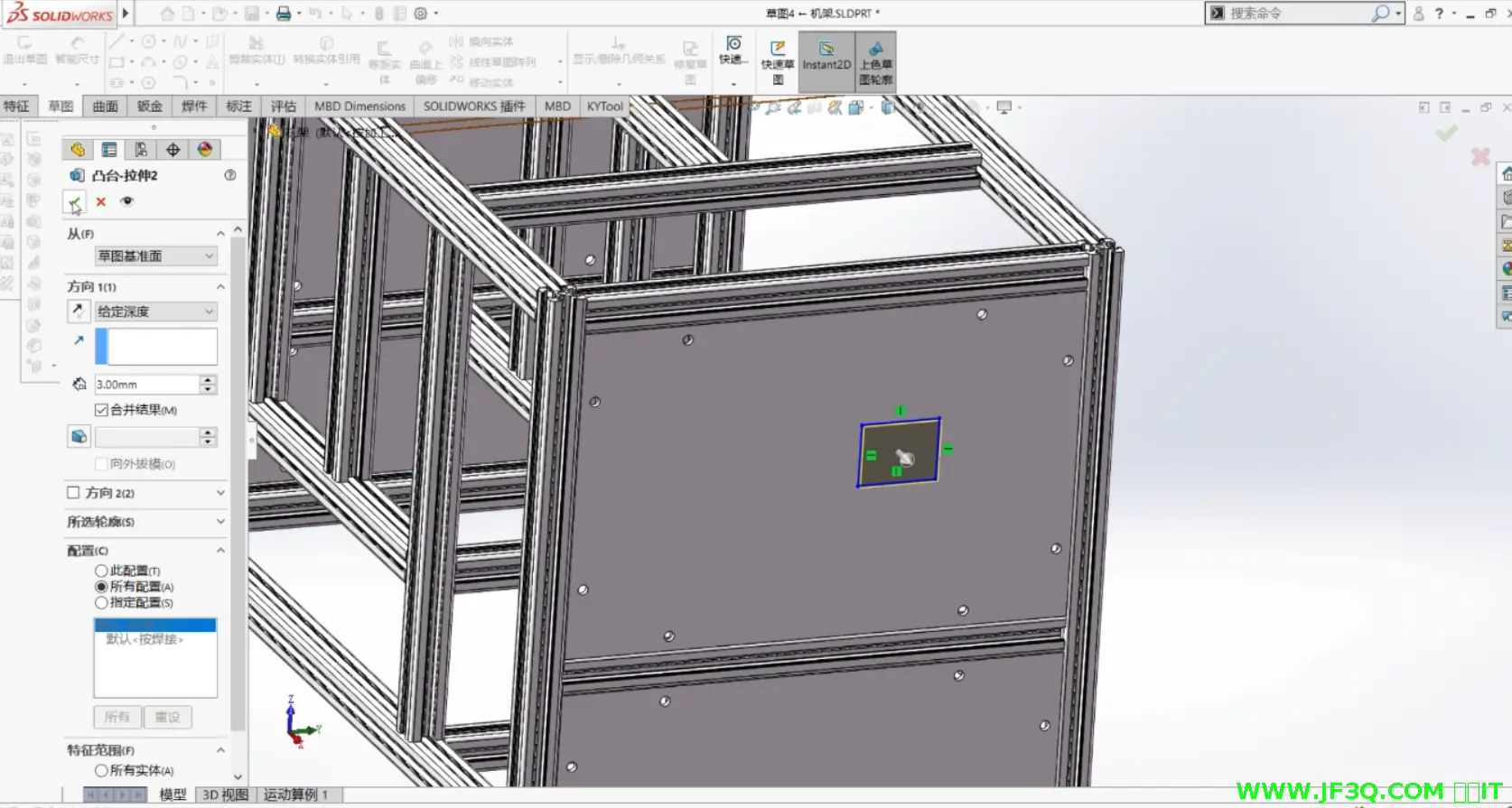
Task: Click the Save disk icon
Action: click(x=252, y=14)
